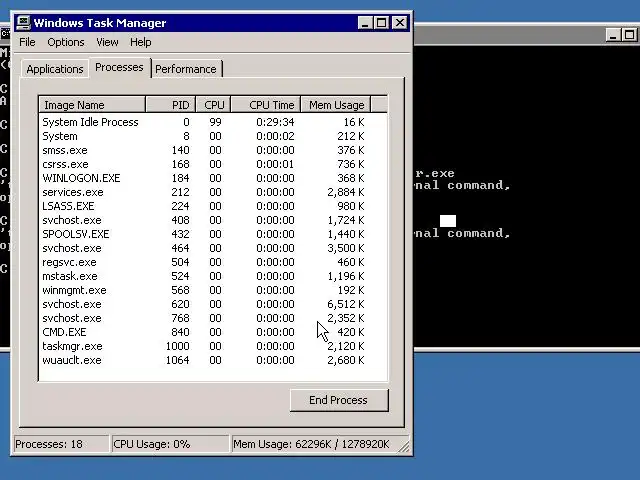Click PID 1000 in the process list
The width and height of the screenshot is (640, 480).
point(177,346)
